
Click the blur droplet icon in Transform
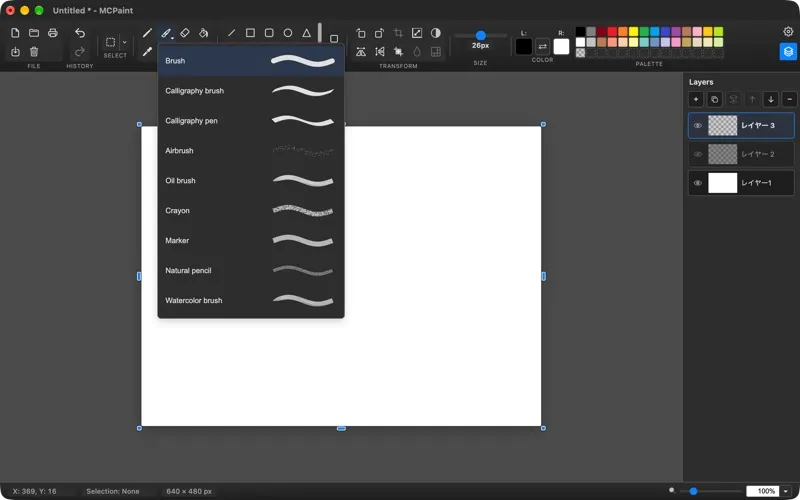417,52
